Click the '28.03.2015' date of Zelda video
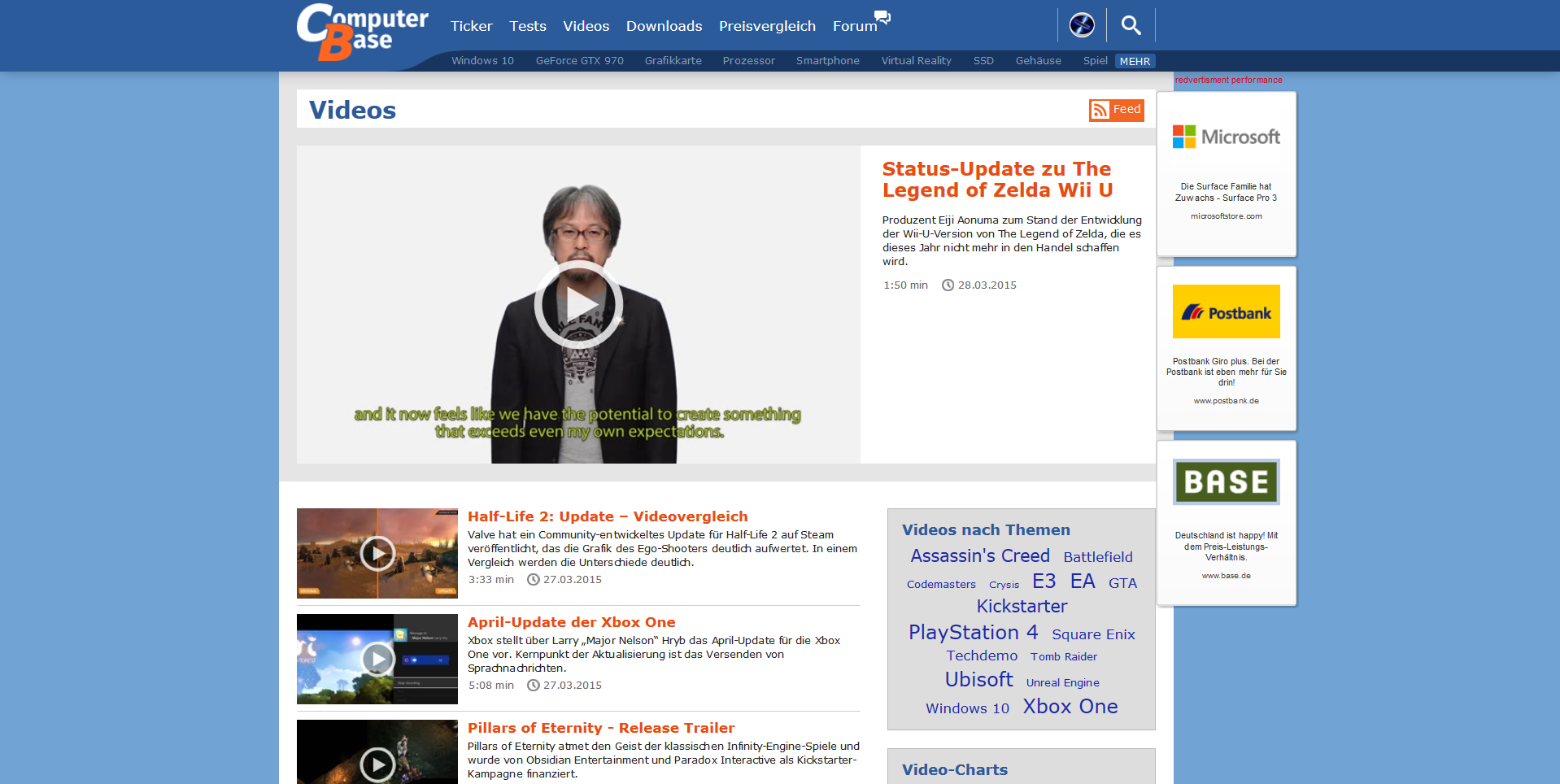 tap(987, 285)
